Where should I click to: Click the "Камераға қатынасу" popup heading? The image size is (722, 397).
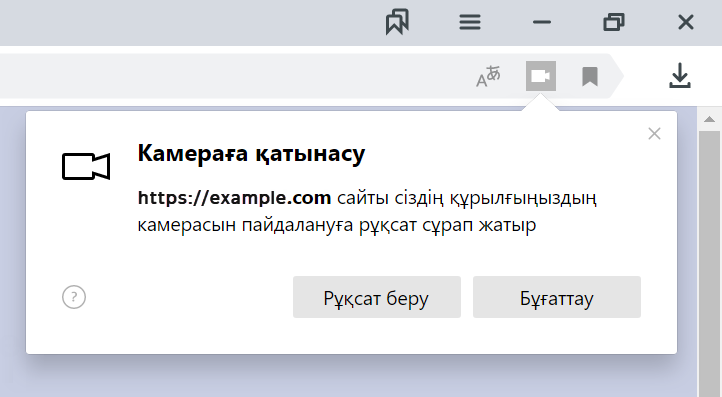pos(251,153)
